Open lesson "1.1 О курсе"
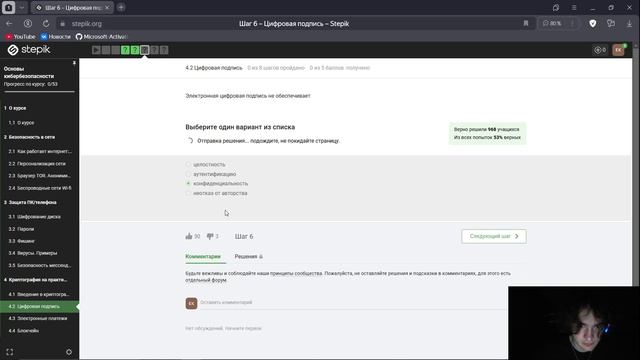The width and height of the screenshot is (640, 360). coord(21,123)
